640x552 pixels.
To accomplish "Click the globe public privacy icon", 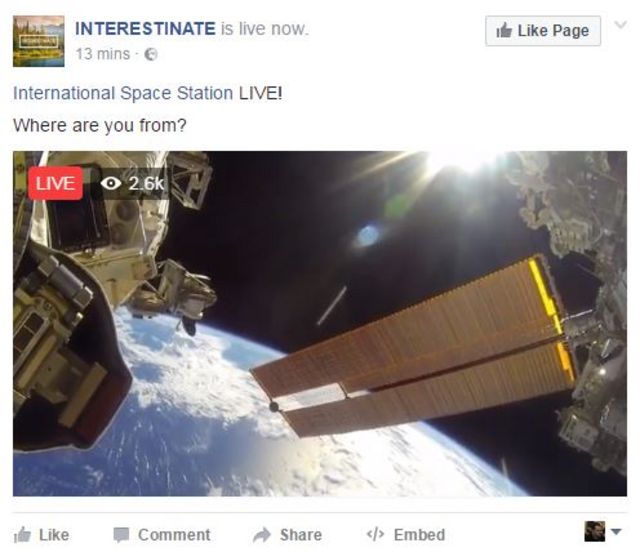I will click(151, 55).
